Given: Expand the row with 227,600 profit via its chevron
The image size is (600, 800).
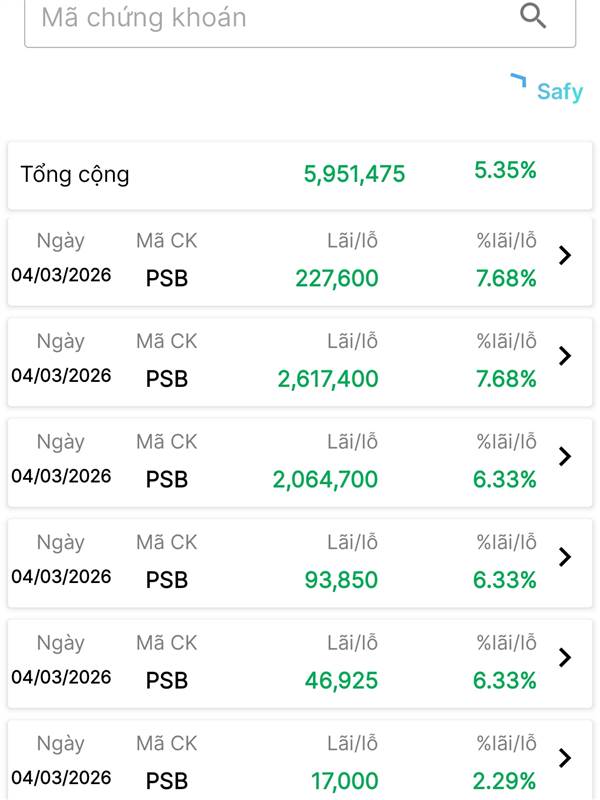Looking at the screenshot, I should click(565, 256).
